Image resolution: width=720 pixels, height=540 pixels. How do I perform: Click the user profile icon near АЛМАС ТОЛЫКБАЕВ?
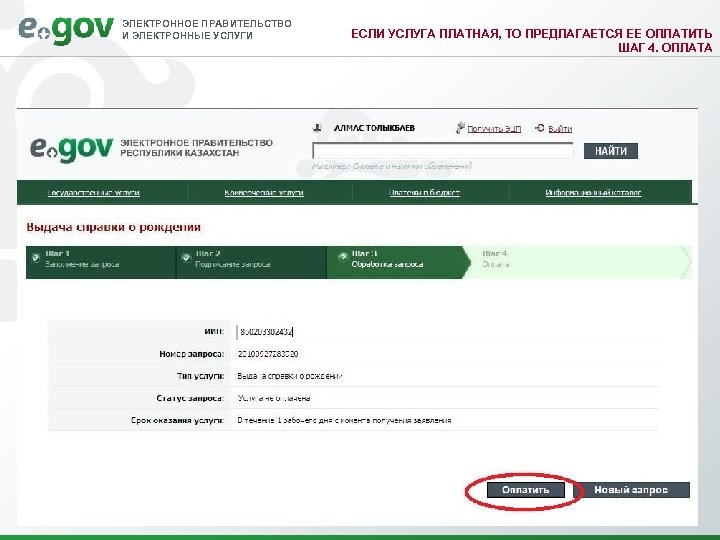tap(317, 128)
